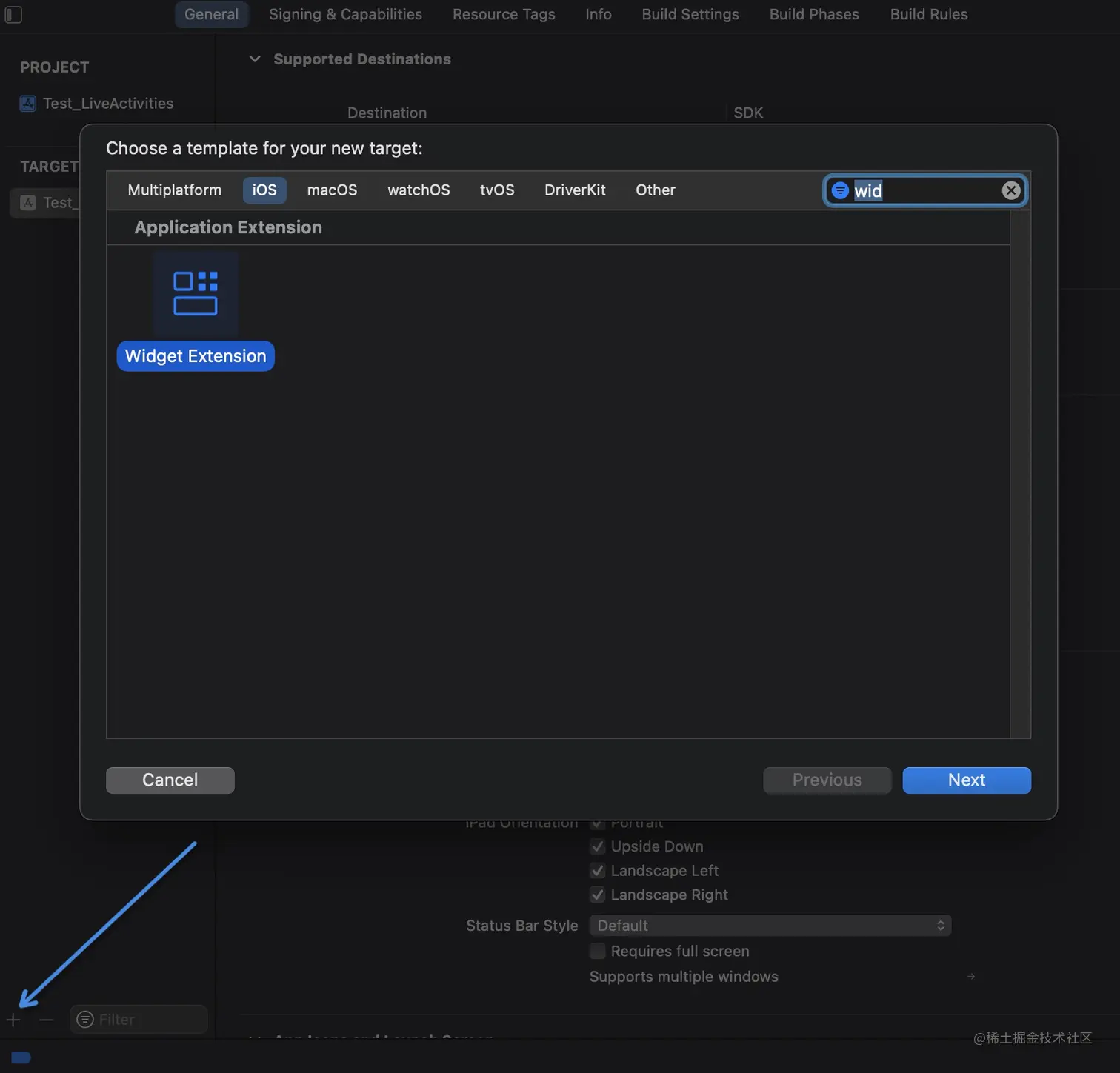The image size is (1120, 1073).
Task: Open the search filter options icon
Action: click(x=840, y=190)
